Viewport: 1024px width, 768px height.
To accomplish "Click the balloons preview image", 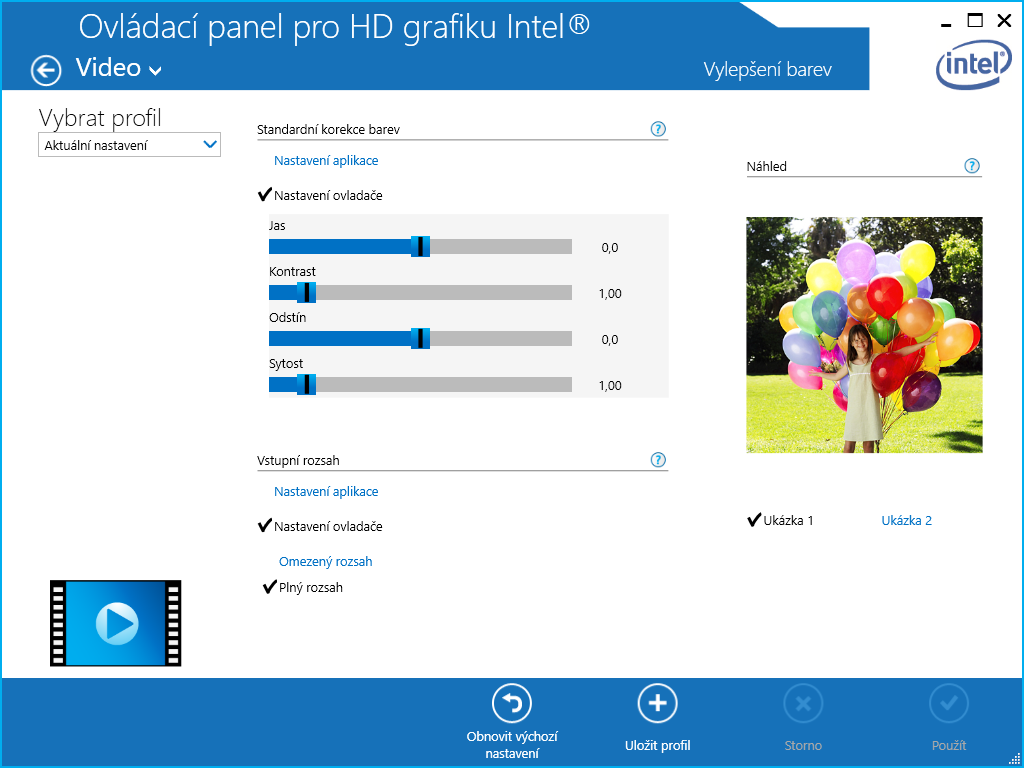I will click(864, 335).
